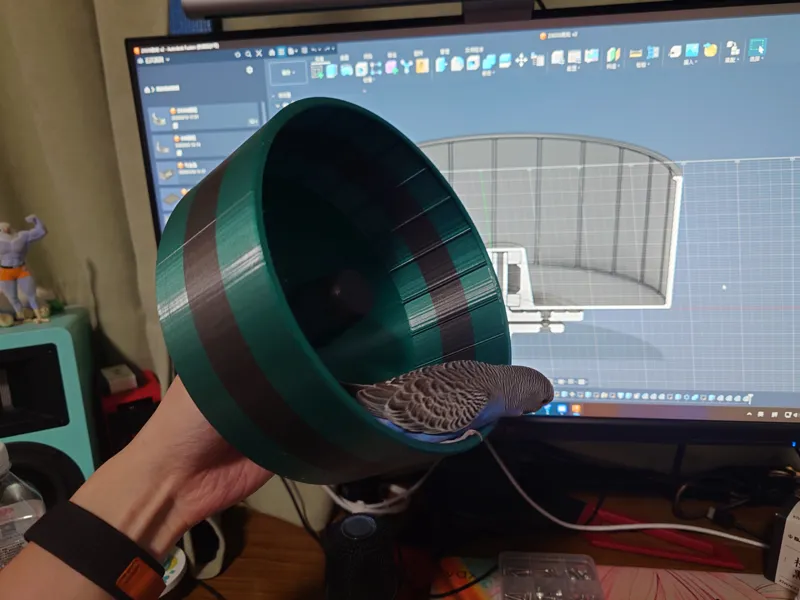Select the Move/Copy four-arrow icon

pos(521,60)
